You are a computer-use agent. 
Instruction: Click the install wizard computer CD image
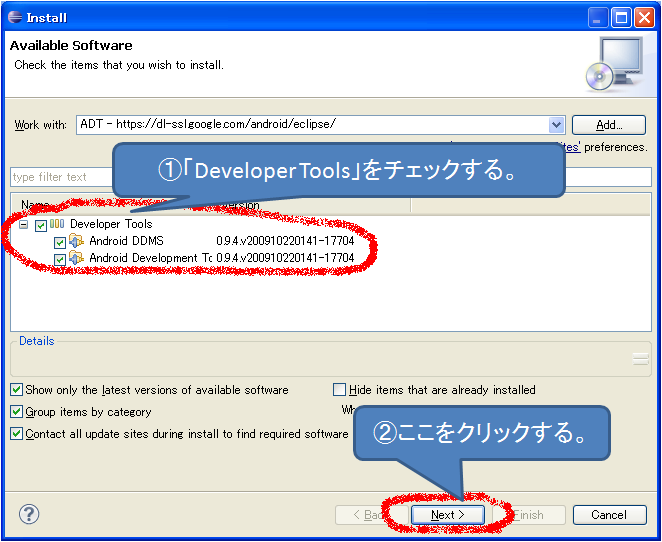[x=615, y=63]
